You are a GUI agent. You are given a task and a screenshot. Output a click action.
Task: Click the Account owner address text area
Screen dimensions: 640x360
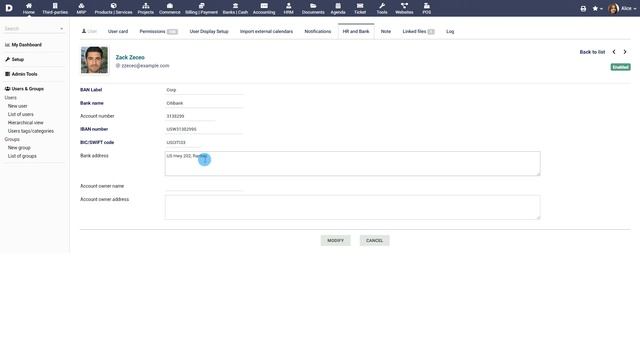pos(353,207)
